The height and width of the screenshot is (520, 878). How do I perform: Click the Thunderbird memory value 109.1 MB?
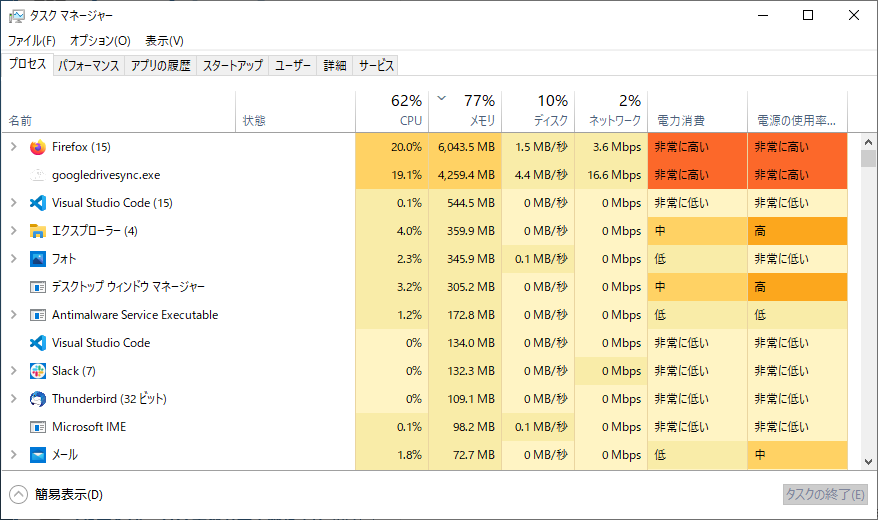(x=471, y=399)
